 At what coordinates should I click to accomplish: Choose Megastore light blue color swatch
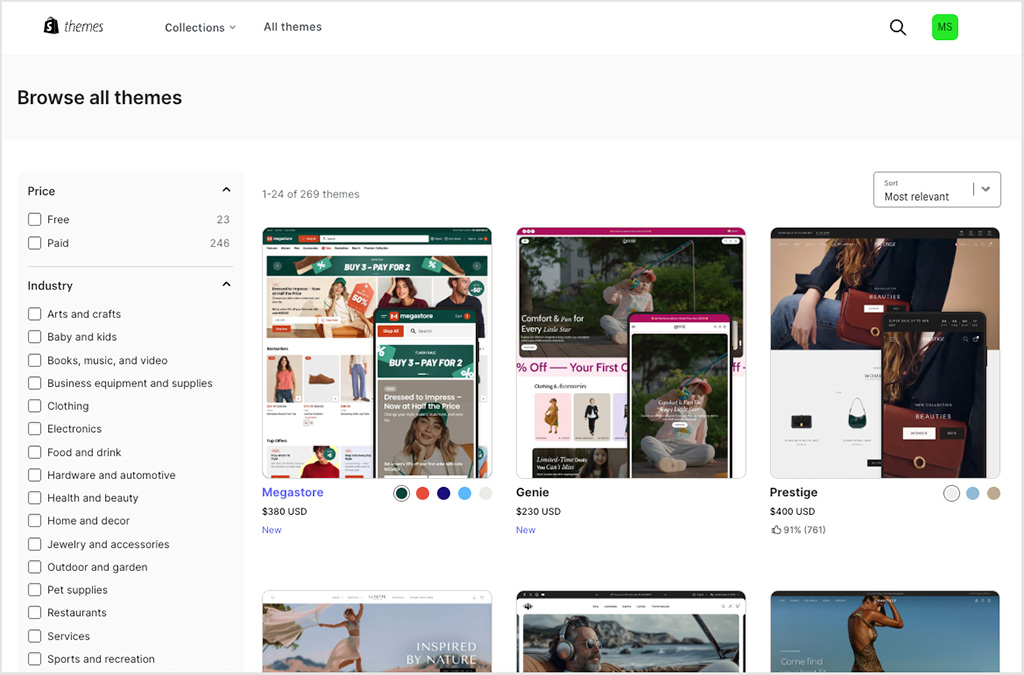464,494
